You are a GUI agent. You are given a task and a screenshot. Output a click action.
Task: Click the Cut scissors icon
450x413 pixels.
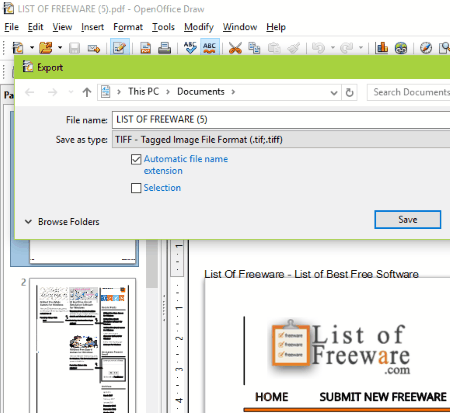click(x=235, y=48)
